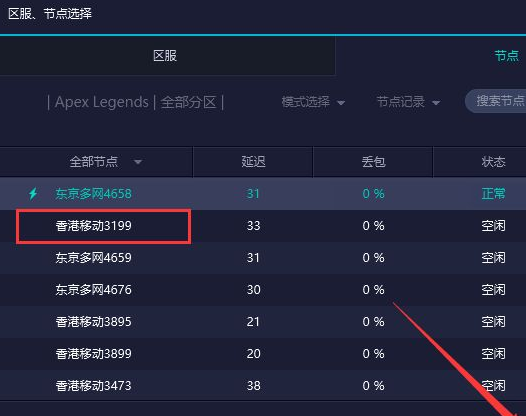Click the 正常 status of 东京多网4658
The width and height of the screenshot is (526, 416).
click(x=493, y=194)
